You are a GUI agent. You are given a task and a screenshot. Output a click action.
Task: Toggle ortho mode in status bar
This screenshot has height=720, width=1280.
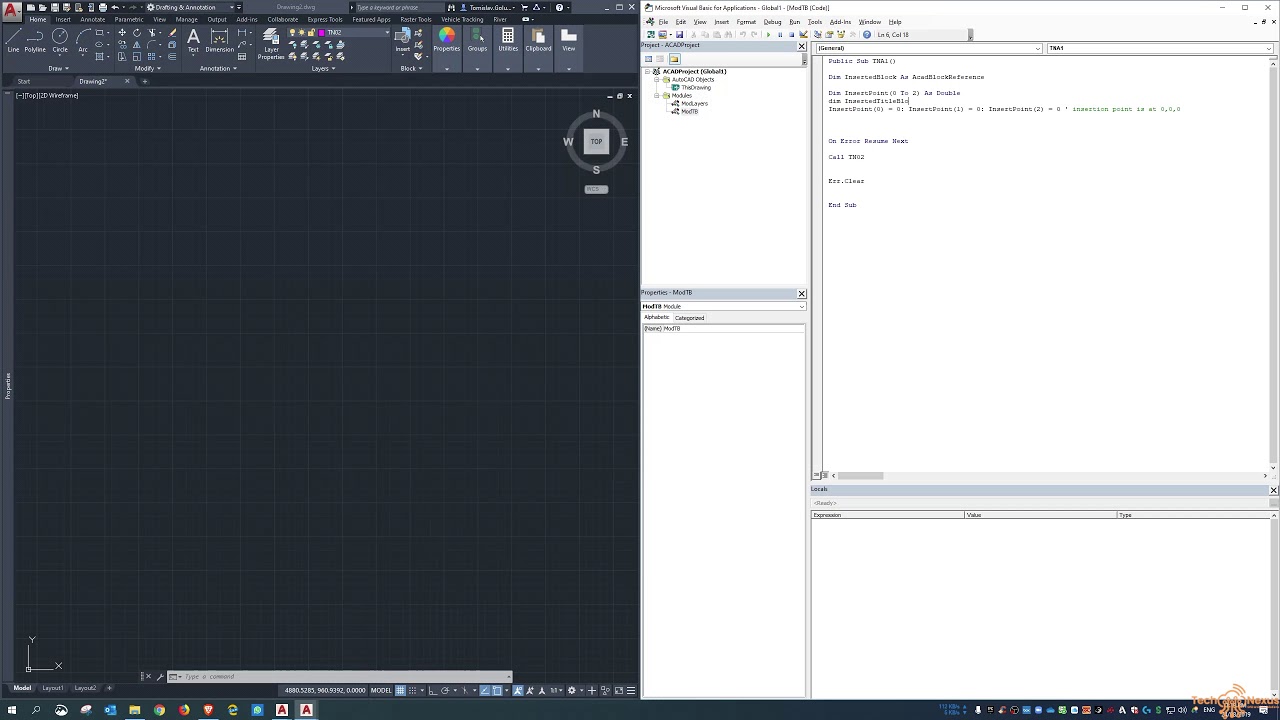(434, 690)
